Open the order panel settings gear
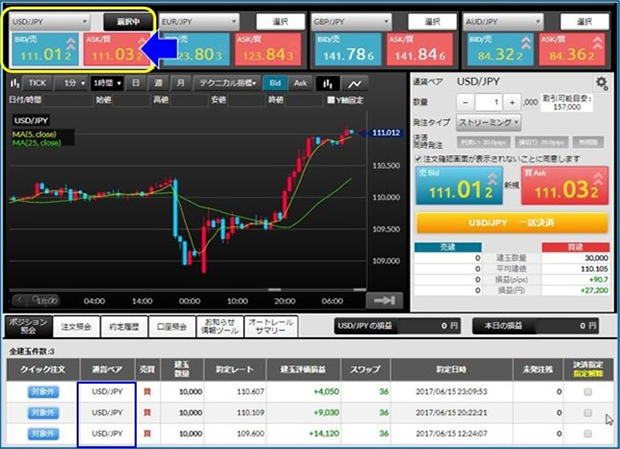The image size is (620, 449). click(x=601, y=83)
